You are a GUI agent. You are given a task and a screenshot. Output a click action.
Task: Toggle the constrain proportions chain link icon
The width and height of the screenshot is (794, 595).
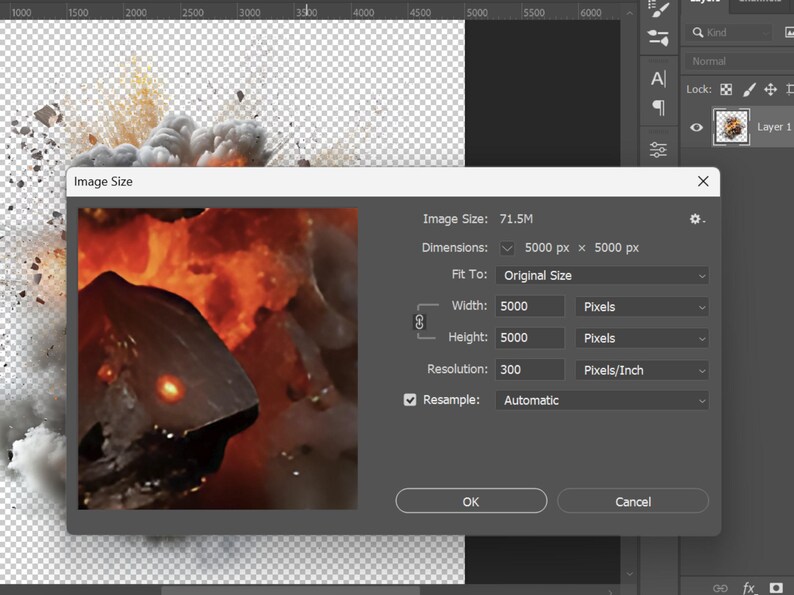[x=419, y=322]
